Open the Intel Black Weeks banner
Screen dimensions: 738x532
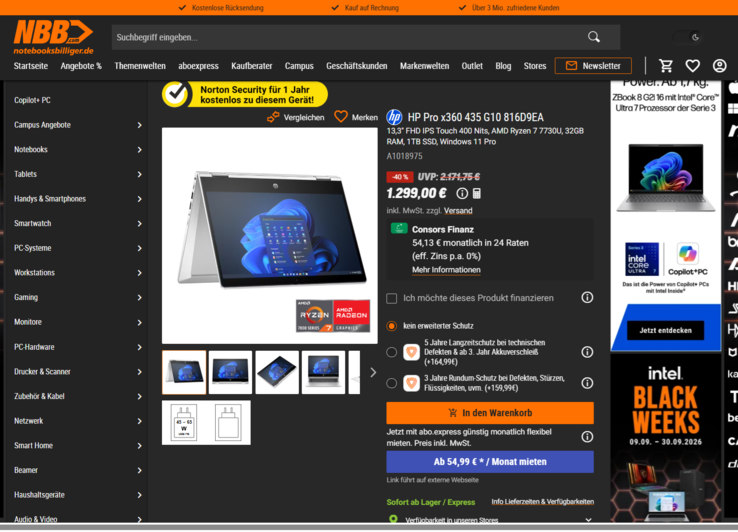click(x=666, y=438)
